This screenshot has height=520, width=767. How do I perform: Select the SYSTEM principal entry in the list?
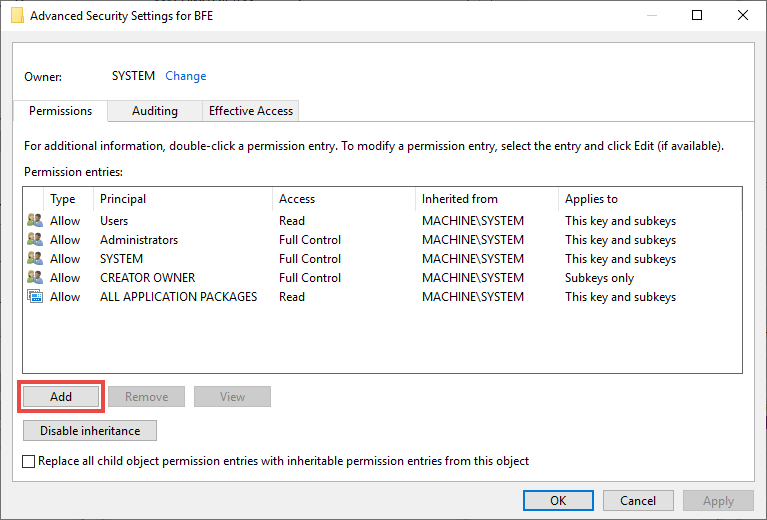tap(121, 259)
